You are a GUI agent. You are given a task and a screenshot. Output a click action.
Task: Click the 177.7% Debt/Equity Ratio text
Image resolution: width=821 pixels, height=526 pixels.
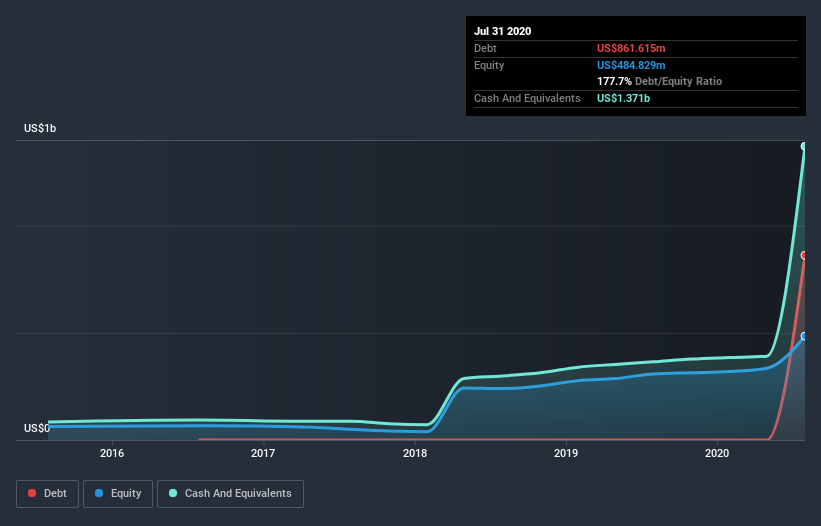point(659,82)
